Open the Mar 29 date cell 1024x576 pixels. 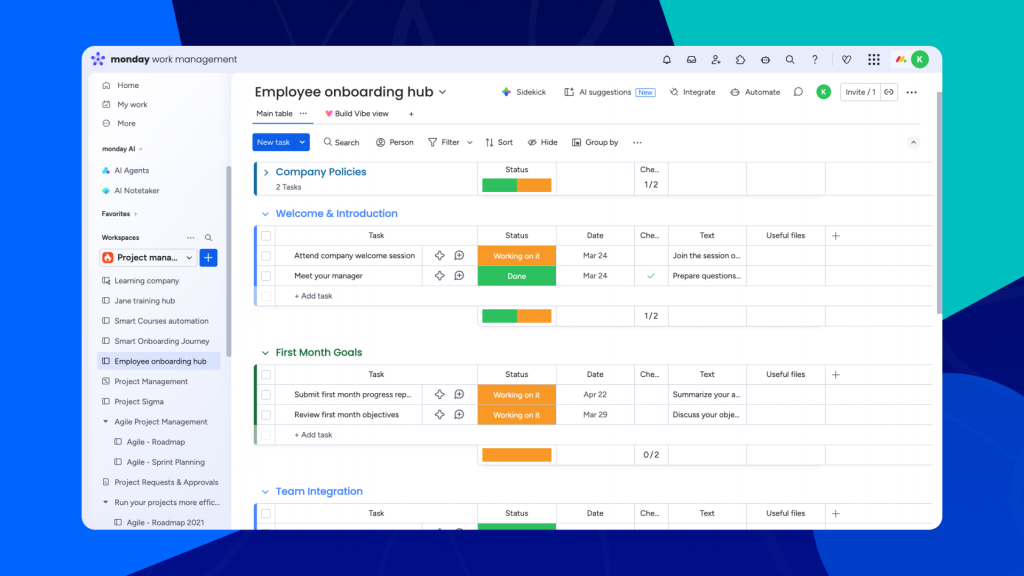pos(595,415)
